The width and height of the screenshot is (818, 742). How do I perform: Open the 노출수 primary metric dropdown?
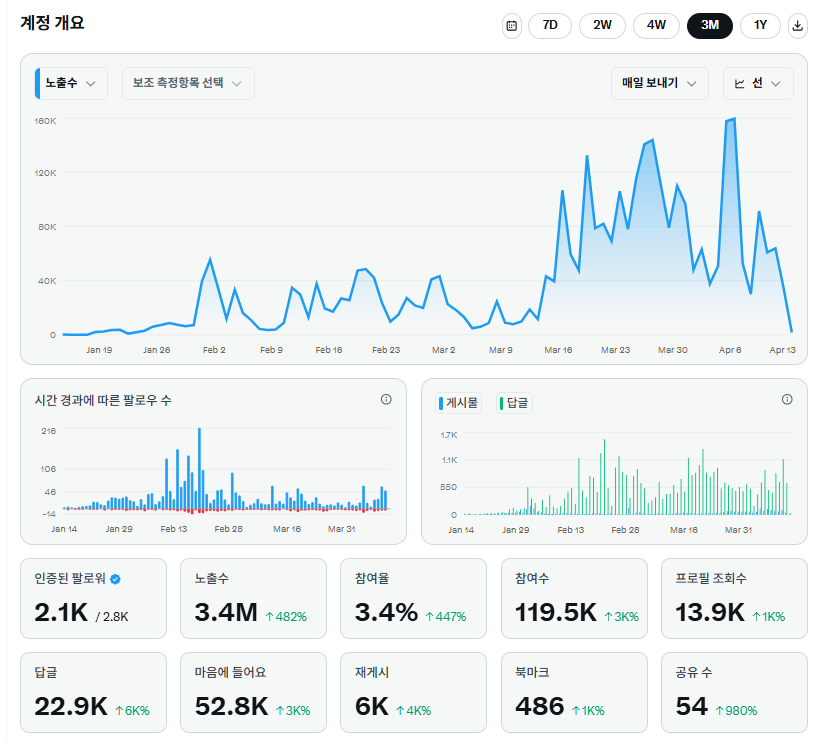tap(71, 83)
